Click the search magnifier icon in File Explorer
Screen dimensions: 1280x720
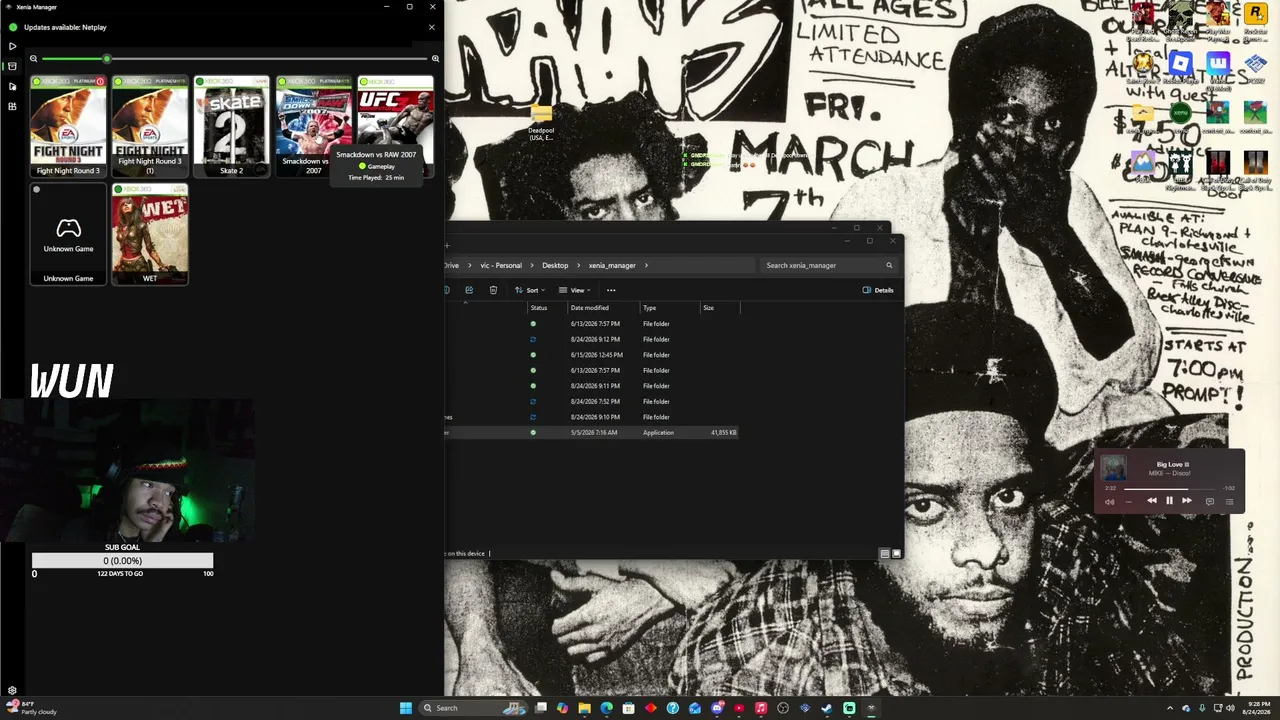(889, 265)
